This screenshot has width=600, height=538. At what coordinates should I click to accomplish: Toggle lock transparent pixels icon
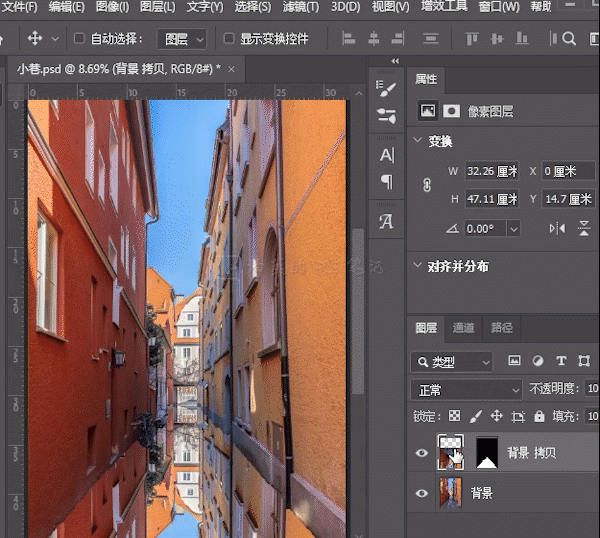(x=454, y=416)
